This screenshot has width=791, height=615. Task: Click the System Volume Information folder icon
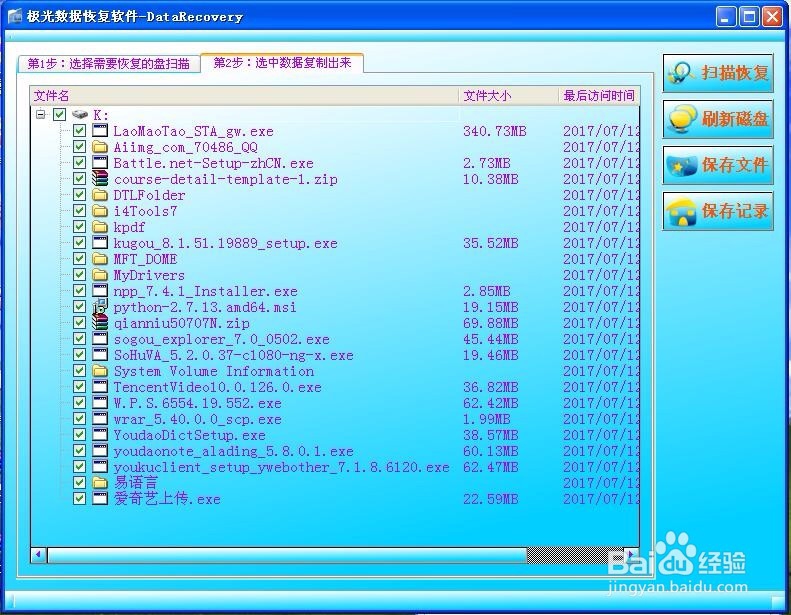click(x=100, y=371)
